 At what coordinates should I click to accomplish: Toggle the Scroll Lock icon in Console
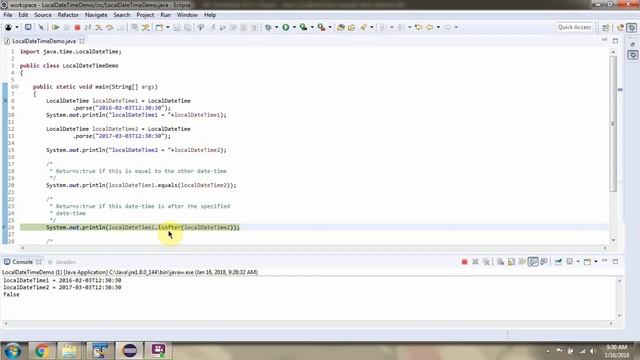[511, 262]
